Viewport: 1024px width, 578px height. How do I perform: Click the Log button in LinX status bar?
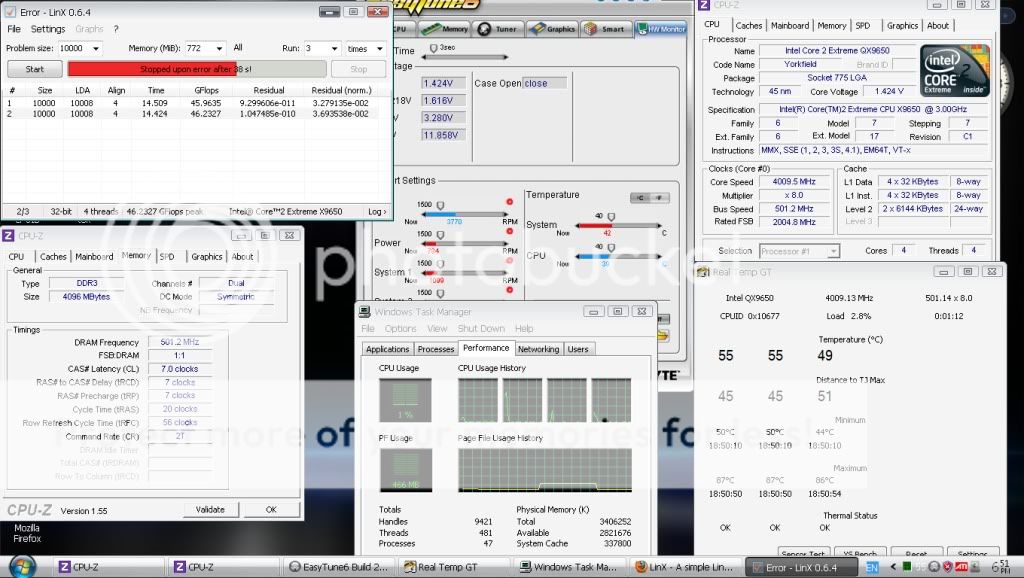(376, 211)
